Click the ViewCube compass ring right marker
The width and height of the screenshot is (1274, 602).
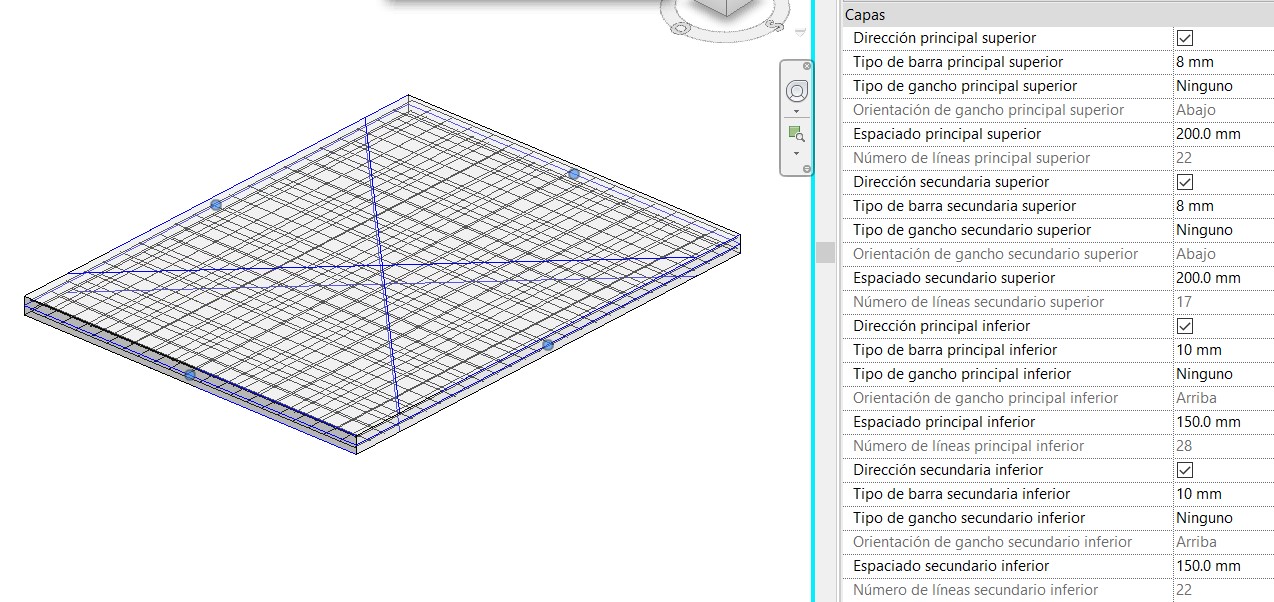[773, 26]
